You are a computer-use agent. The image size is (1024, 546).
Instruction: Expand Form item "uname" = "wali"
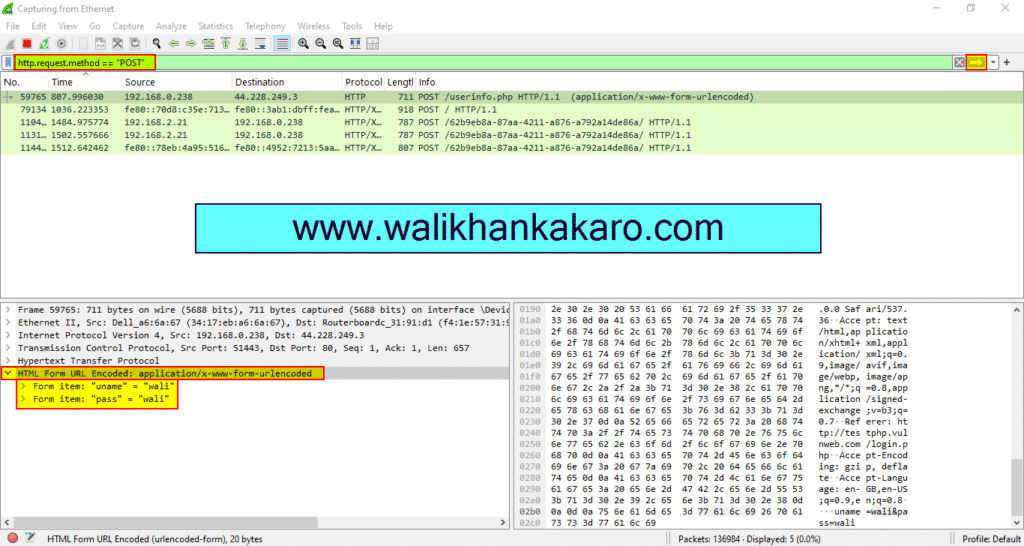(24, 386)
